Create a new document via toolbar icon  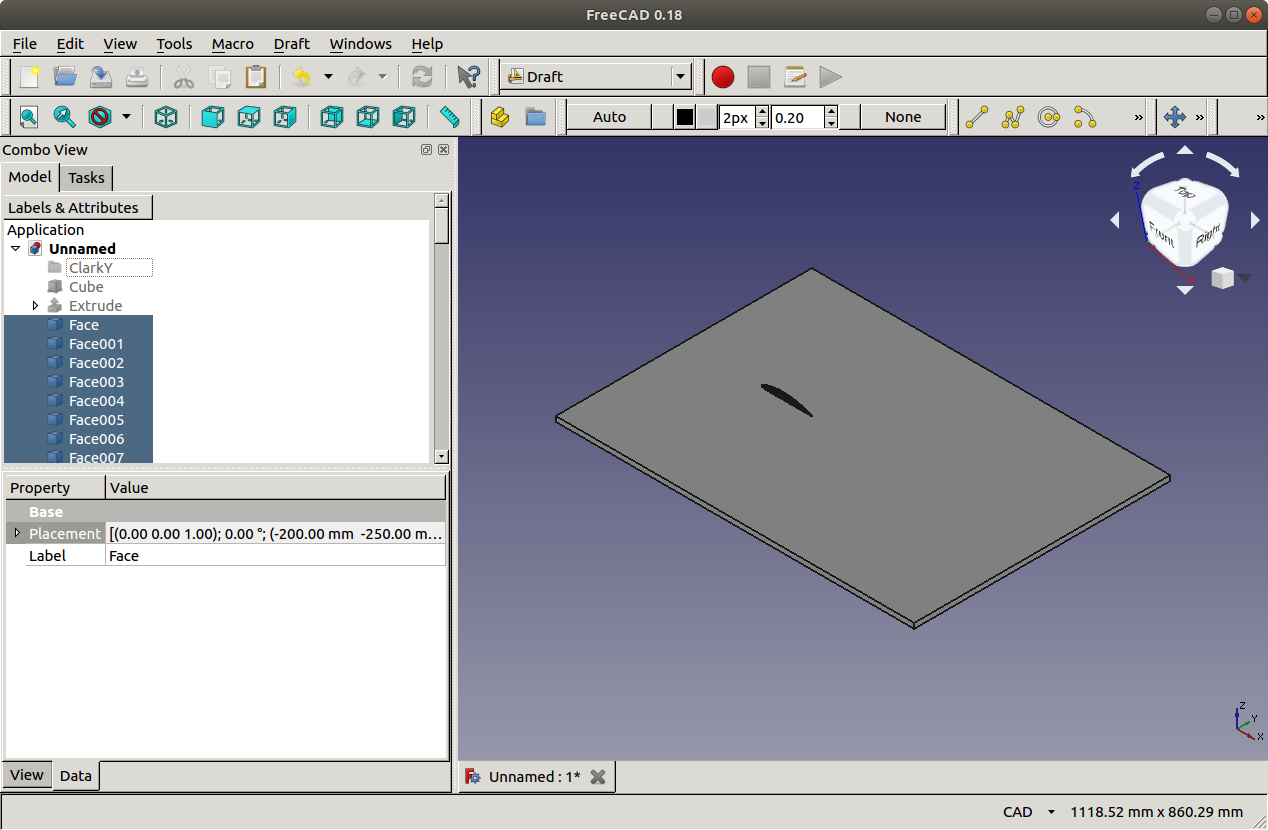click(30, 77)
